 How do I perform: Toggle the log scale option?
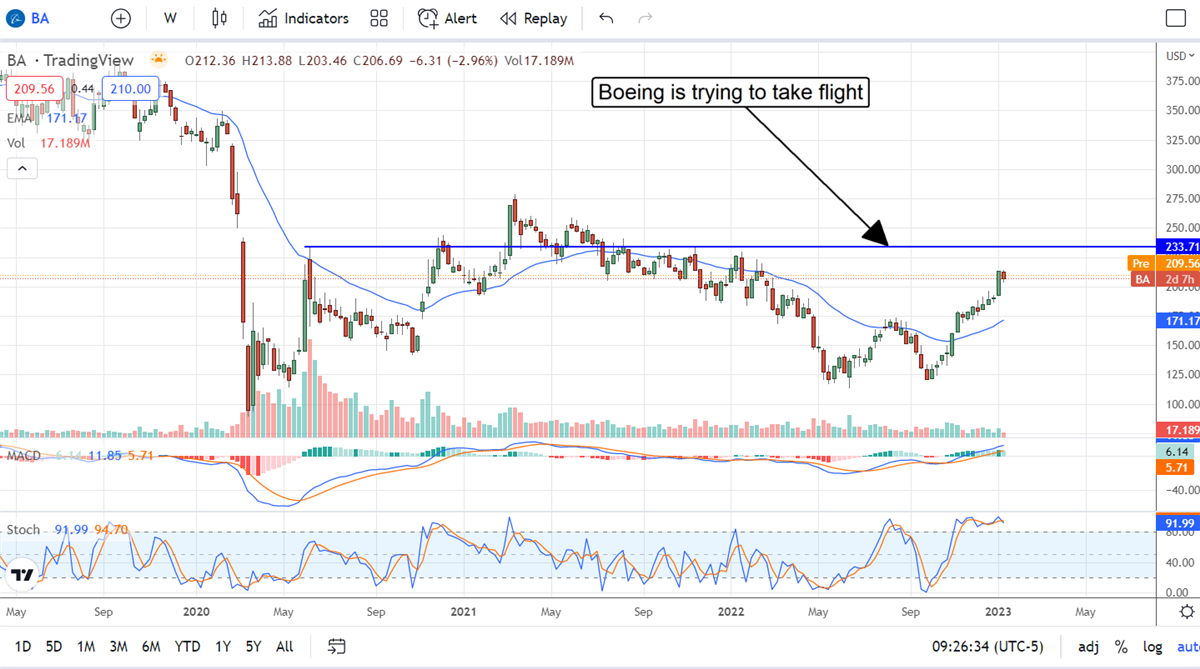(1152, 646)
